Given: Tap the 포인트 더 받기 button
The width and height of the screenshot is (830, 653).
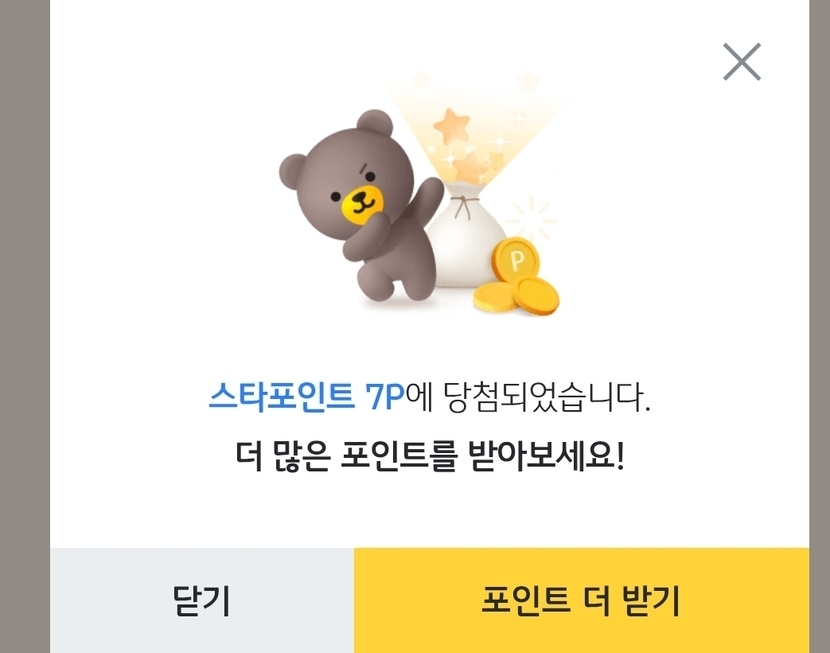Looking at the screenshot, I should [581, 601].
